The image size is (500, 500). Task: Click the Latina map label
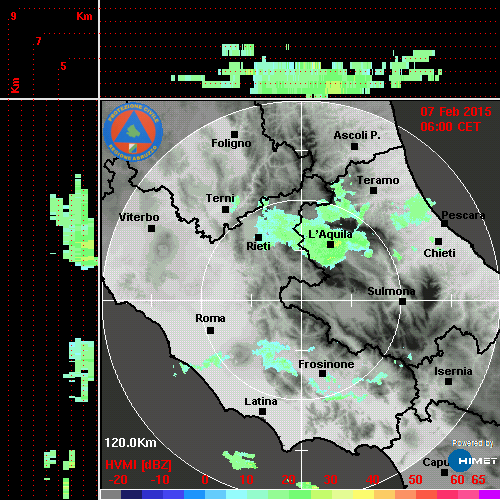pyautogui.click(x=261, y=402)
